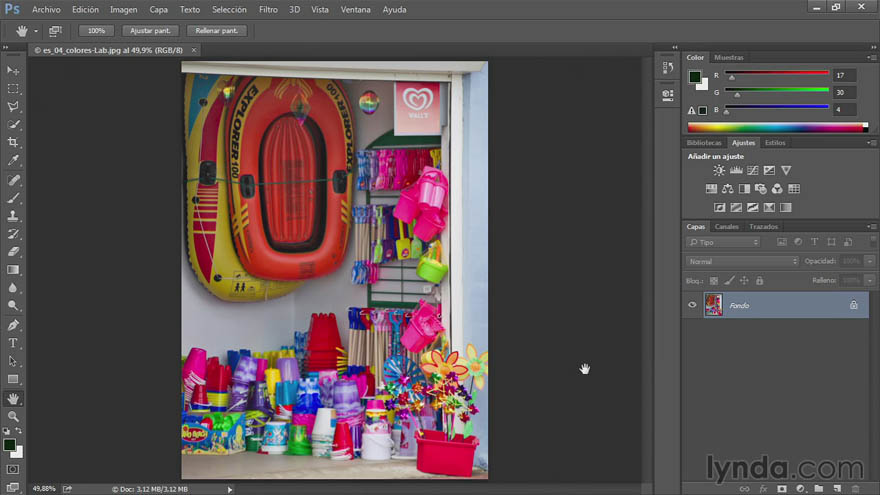Open the Imagen menu

point(123,10)
